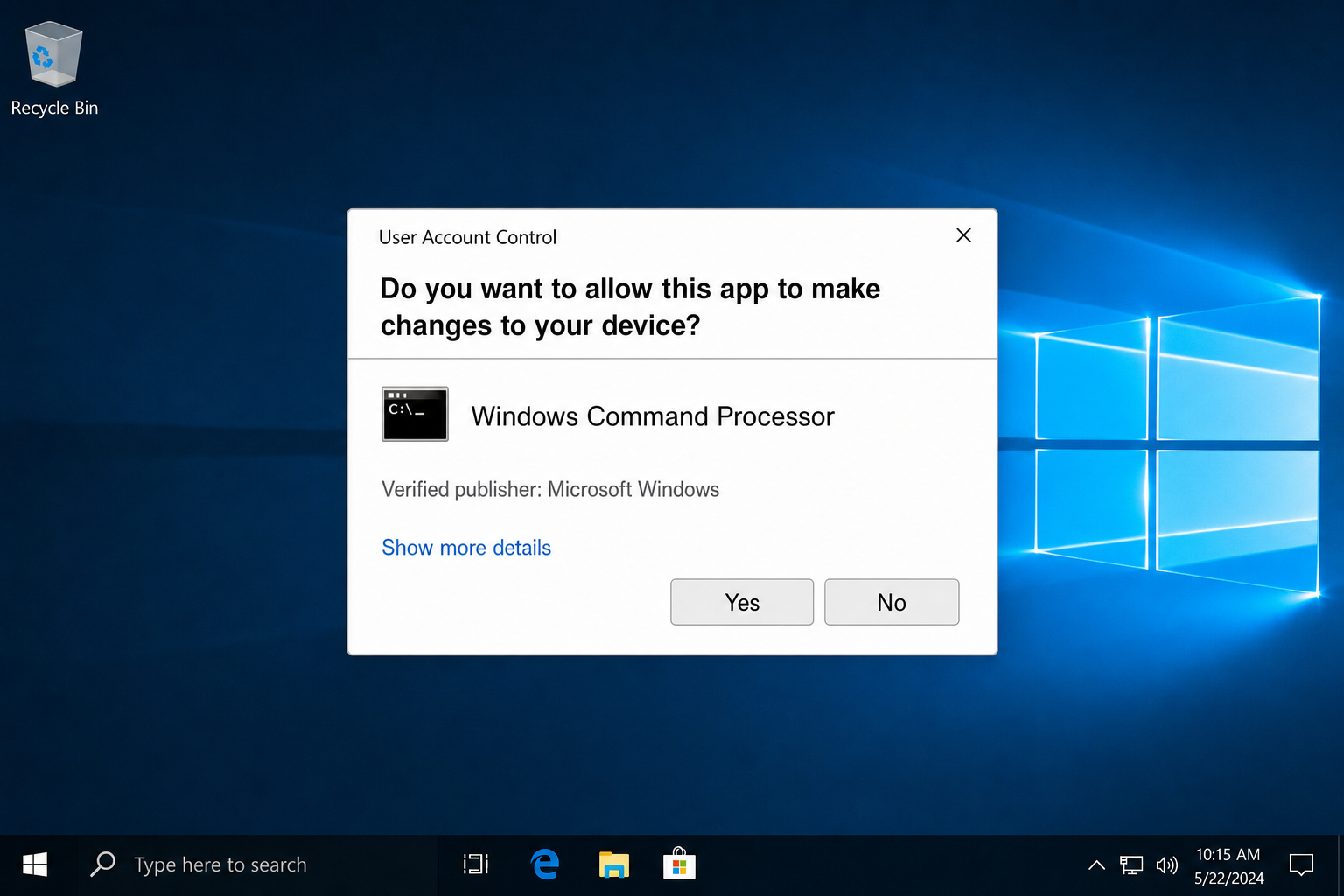Open Microsoft Store from the taskbar
Image resolution: width=1344 pixels, height=896 pixels.
coord(679,864)
